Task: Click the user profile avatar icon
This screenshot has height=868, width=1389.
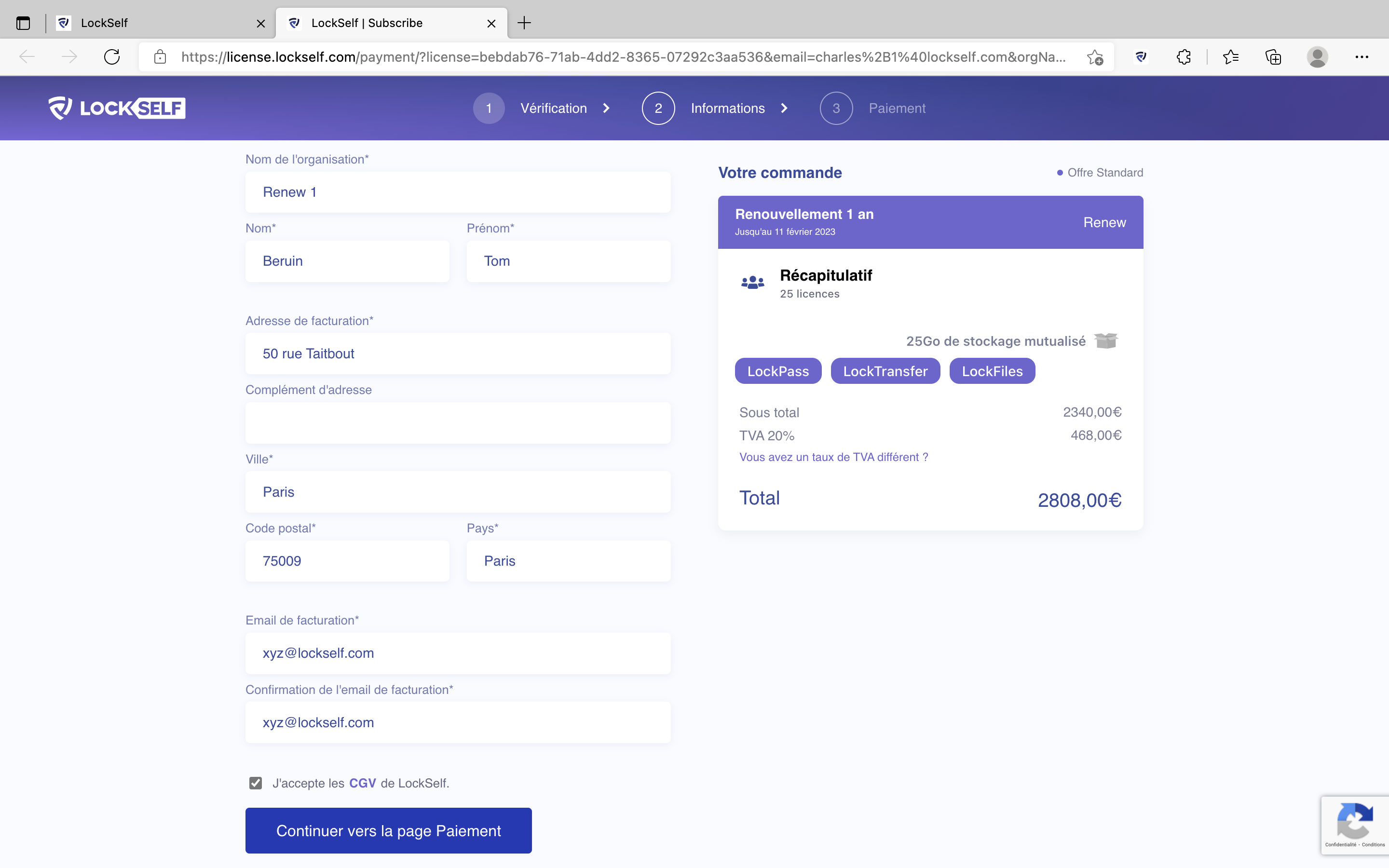Action: coord(1317,57)
